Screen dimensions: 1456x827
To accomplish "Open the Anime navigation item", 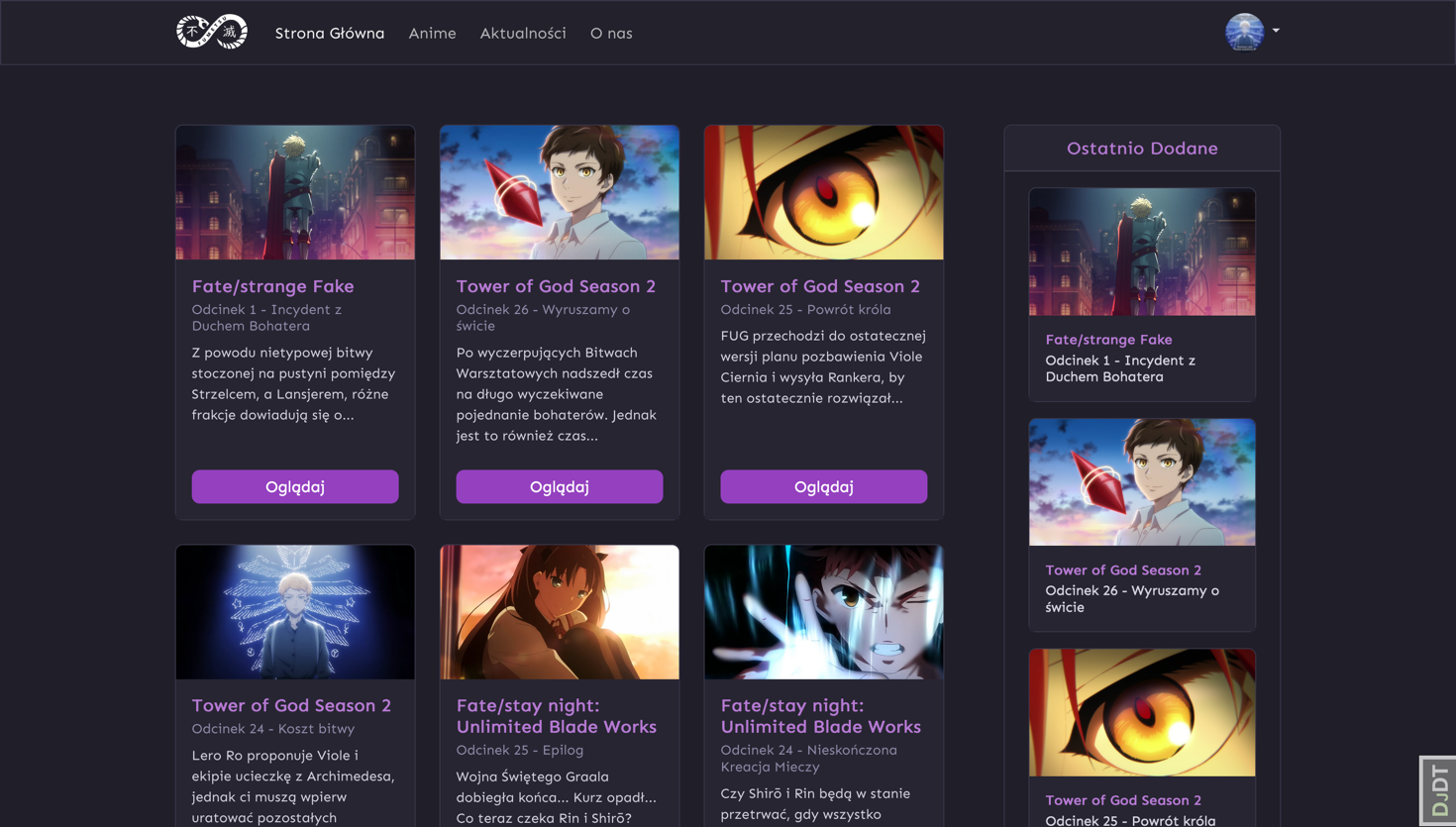I will tap(432, 33).
